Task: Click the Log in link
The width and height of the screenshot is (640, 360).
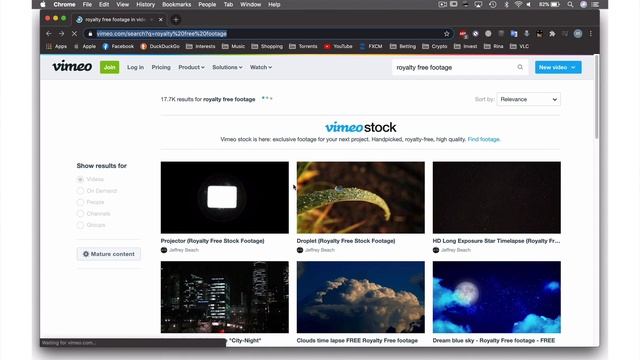Action: [135, 67]
